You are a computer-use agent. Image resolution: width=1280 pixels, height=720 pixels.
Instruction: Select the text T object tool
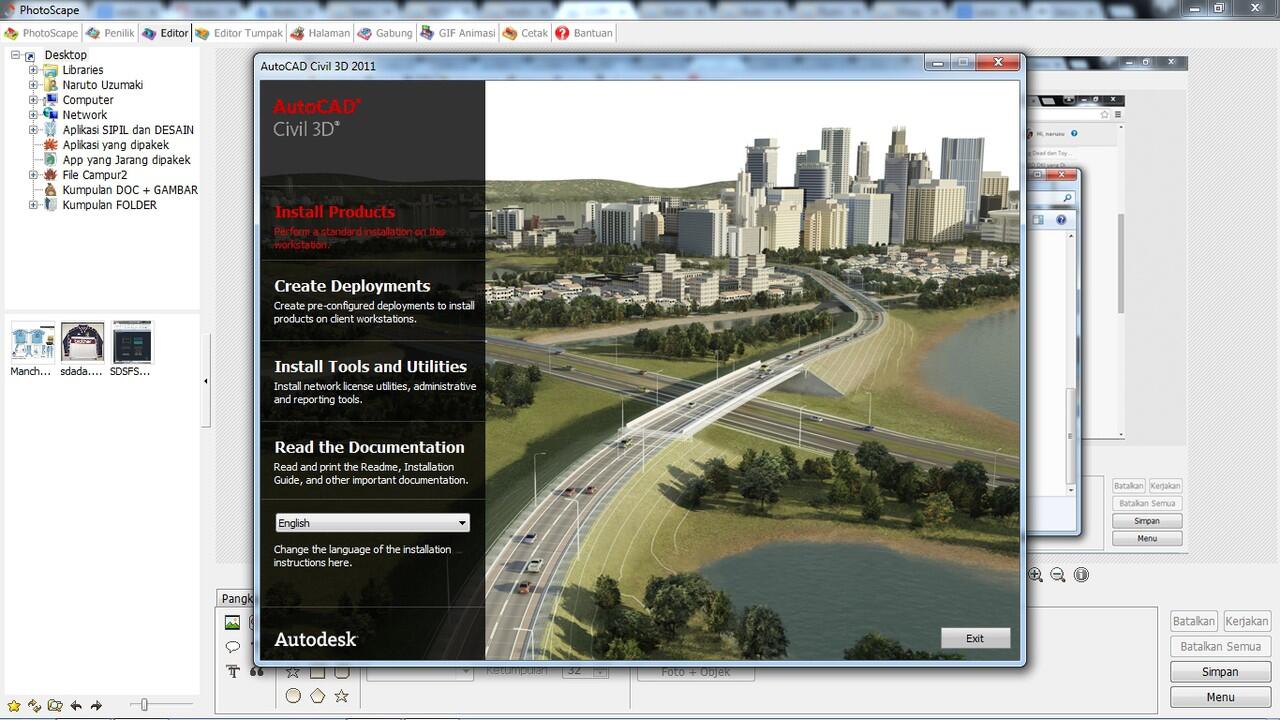[x=232, y=671]
